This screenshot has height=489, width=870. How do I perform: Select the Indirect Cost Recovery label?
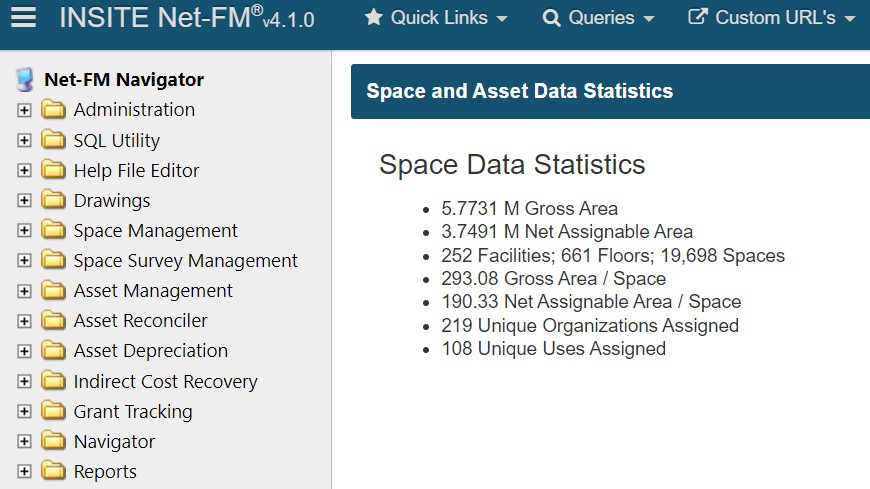coord(166,381)
